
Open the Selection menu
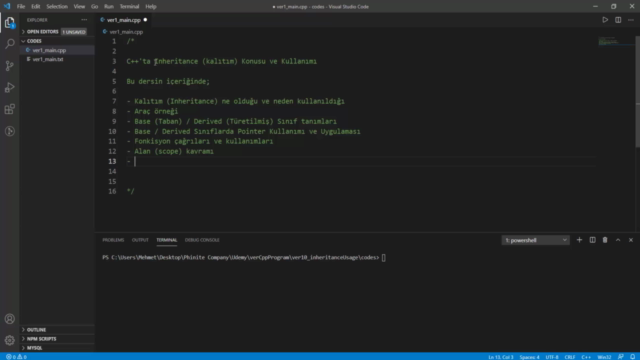pos(57,7)
